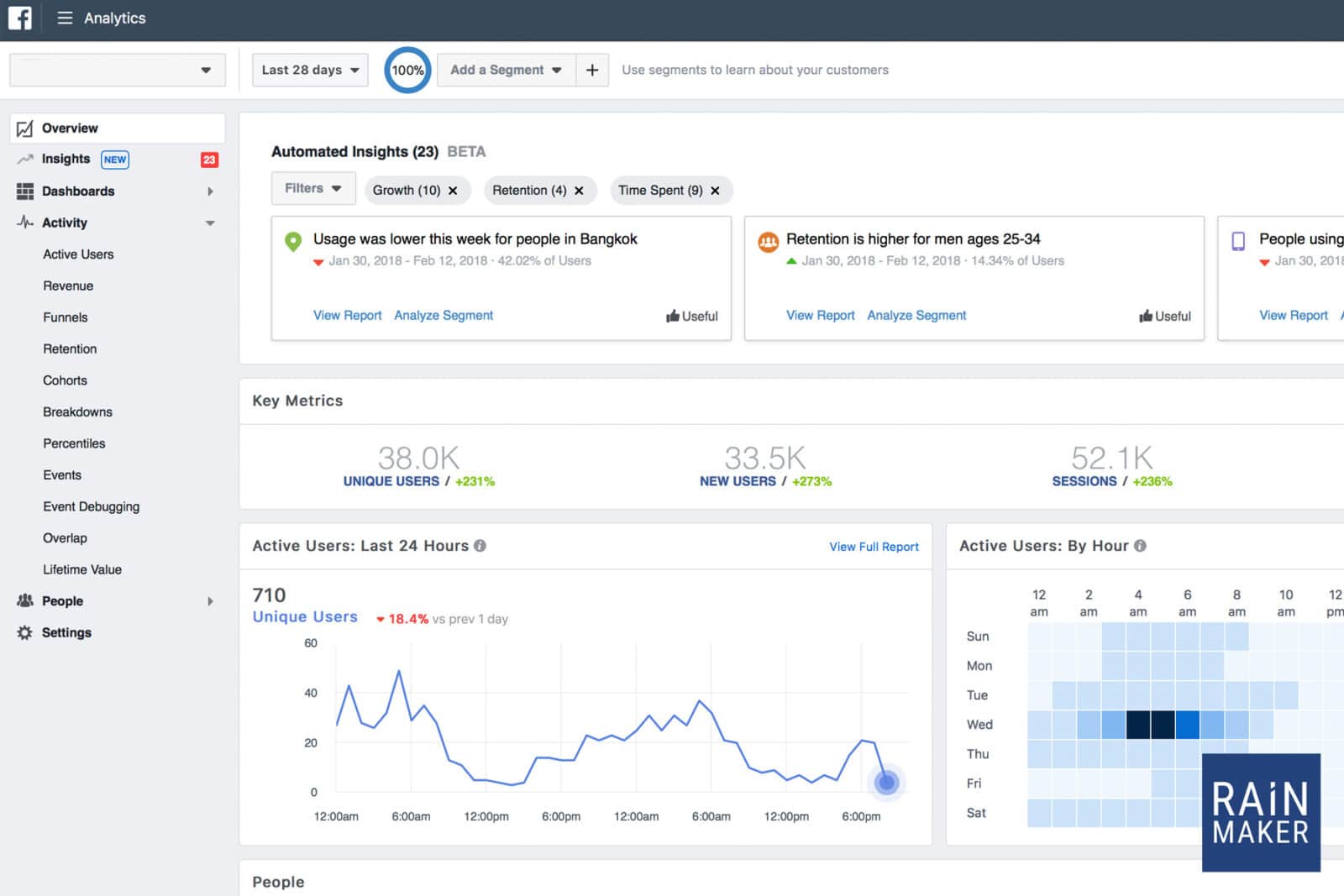Click the Facebook logo icon
The height and width of the screenshot is (896, 1344).
pyautogui.click(x=19, y=18)
